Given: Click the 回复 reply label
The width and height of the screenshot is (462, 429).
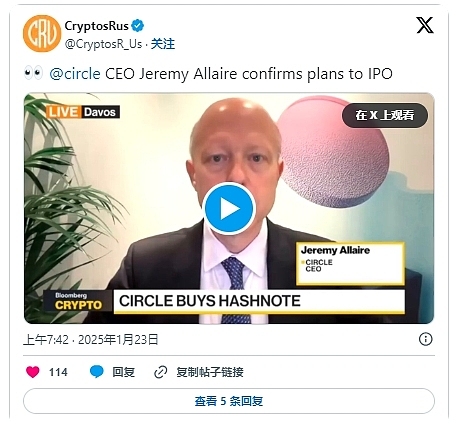Looking at the screenshot, I should click(124, 372).
